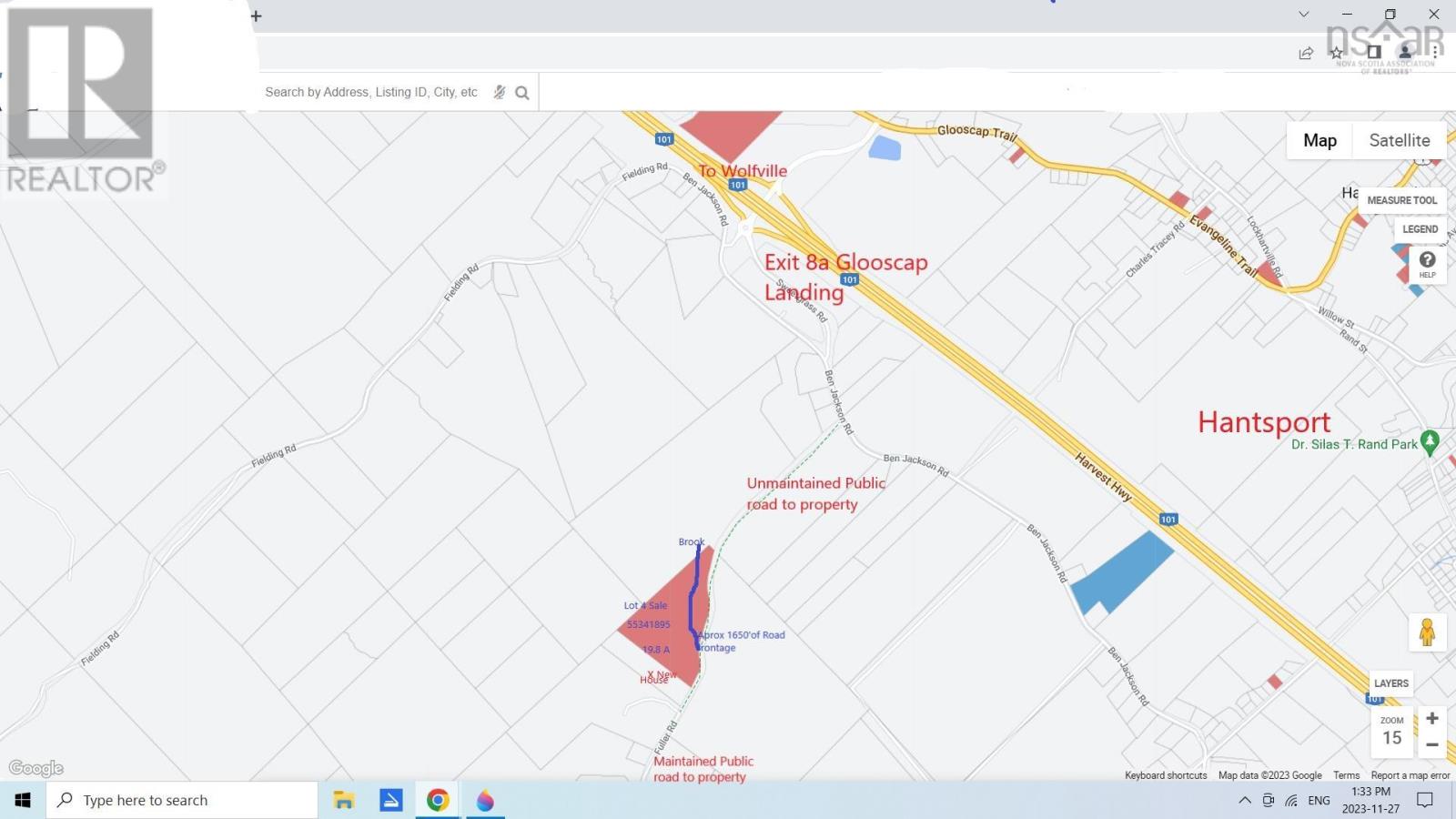1456x819 pixels.
Task: Open Chrome from the taskbar
Action: tap(438, 800)
